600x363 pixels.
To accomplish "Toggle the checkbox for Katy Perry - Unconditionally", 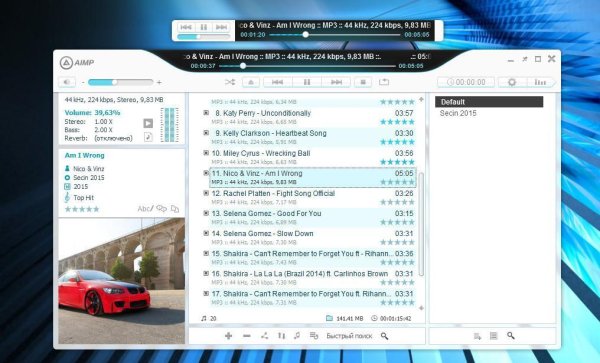I will (x=206, y=113).
